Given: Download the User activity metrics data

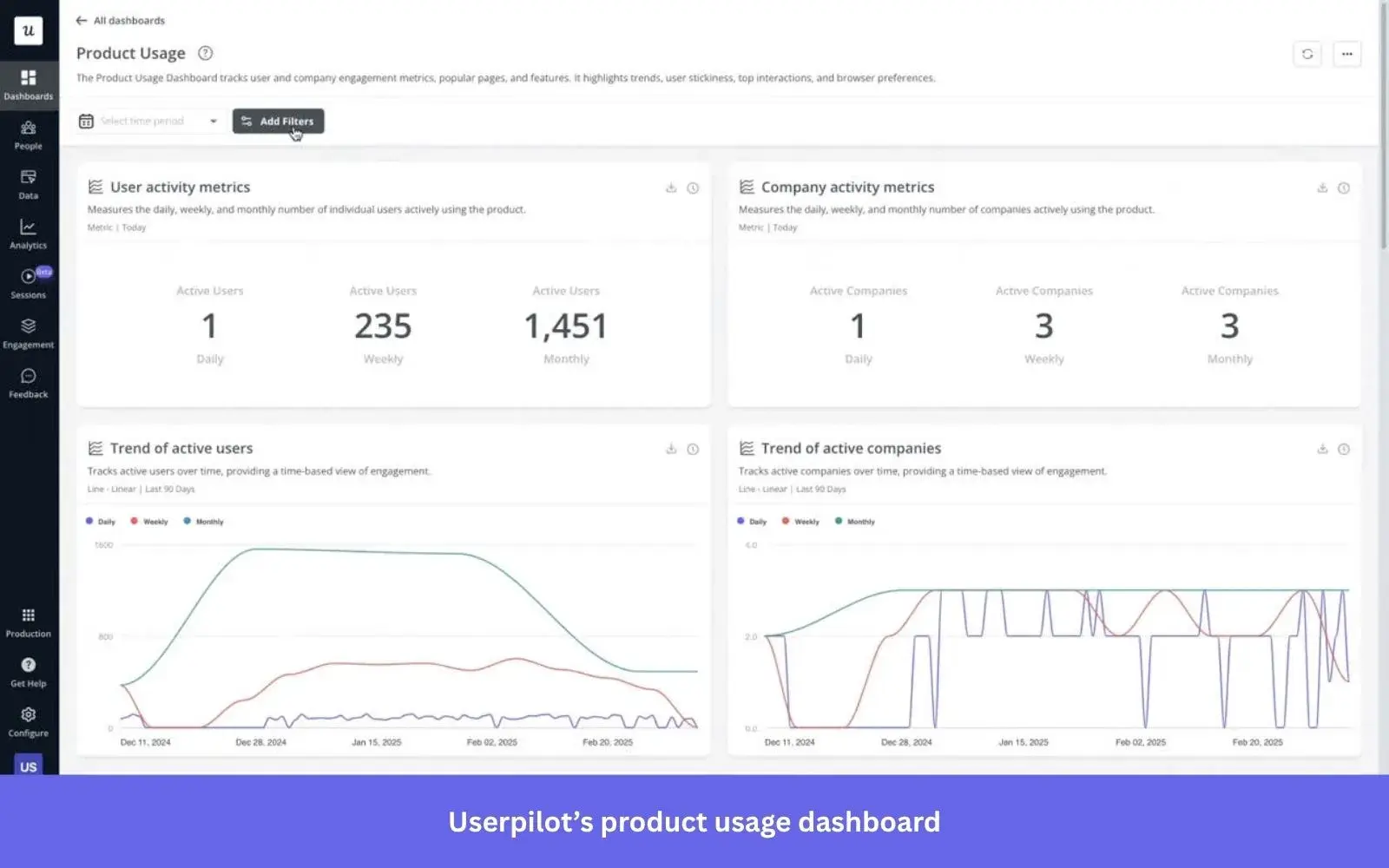Looking at the screenshot, I should (670, 187).
